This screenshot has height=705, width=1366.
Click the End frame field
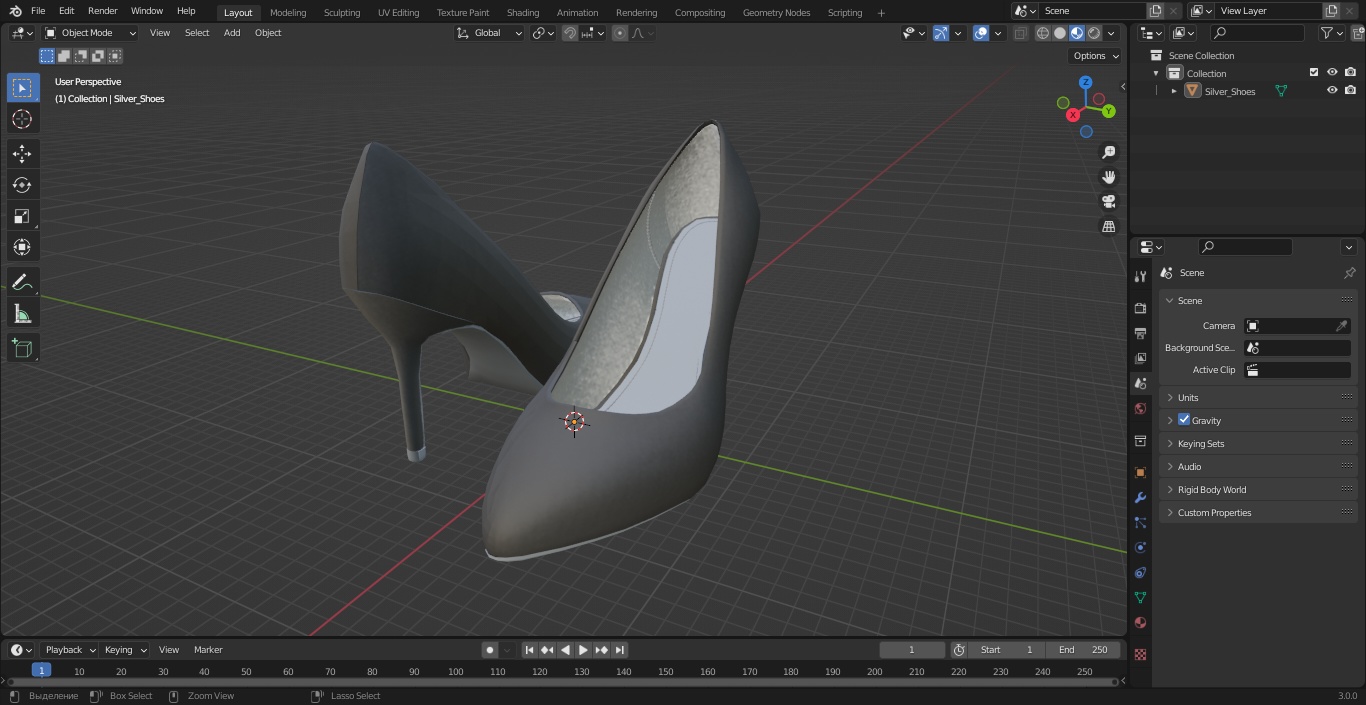tap(1084, 650)
